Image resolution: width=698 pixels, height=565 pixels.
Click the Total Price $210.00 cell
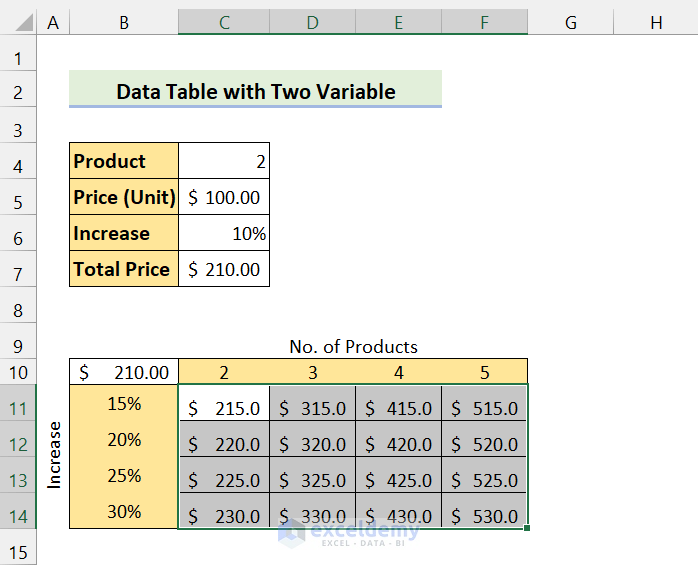click(x=224, y=269)
